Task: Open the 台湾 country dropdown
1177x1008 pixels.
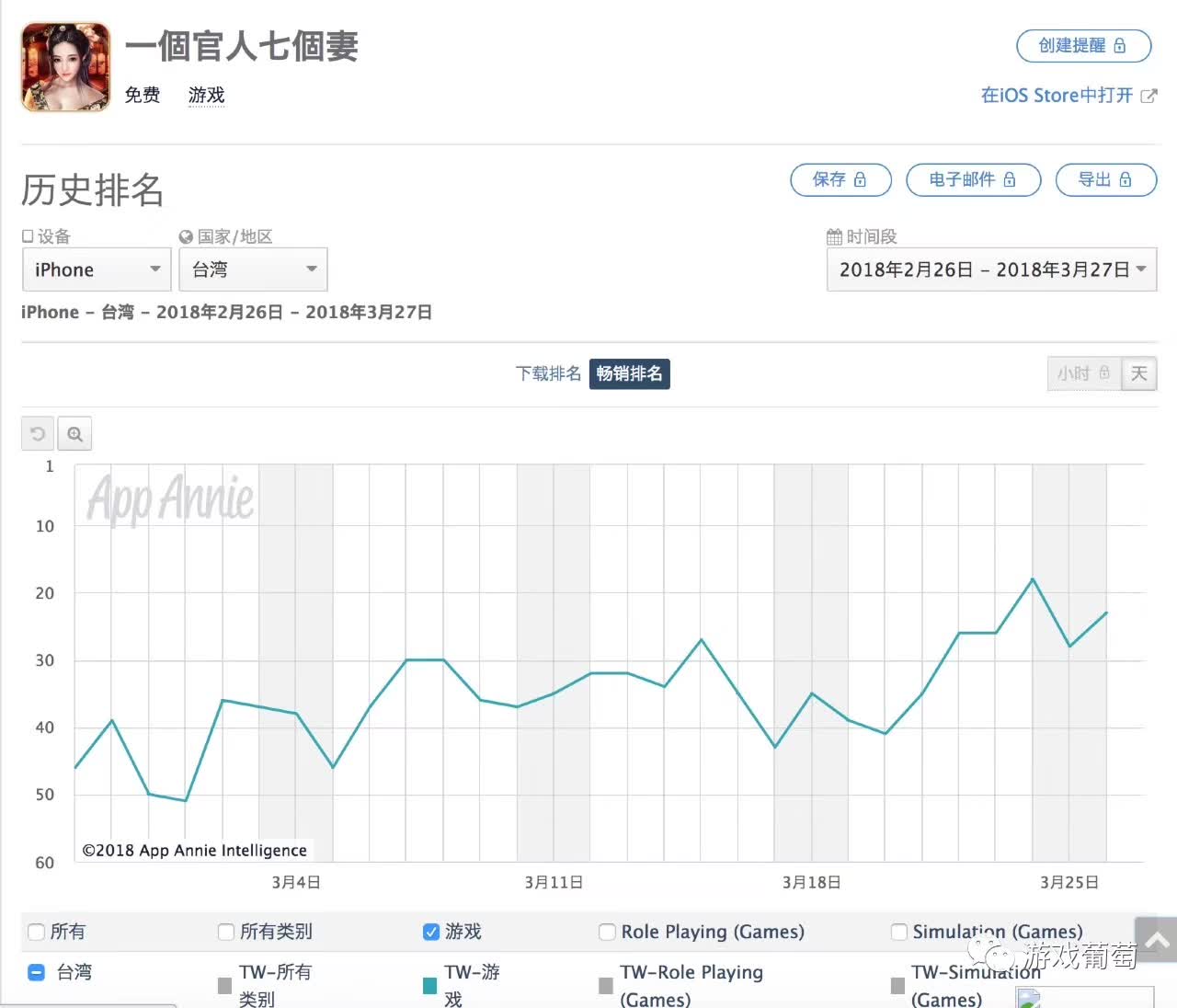Action: (253, 269)
